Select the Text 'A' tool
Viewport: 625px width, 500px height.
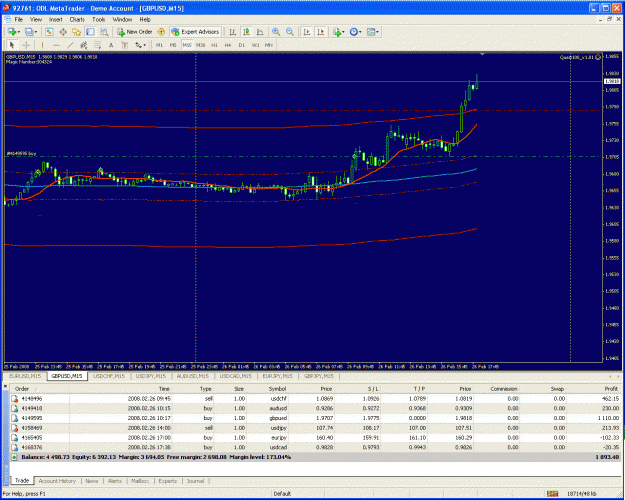[x=111, y=45]
